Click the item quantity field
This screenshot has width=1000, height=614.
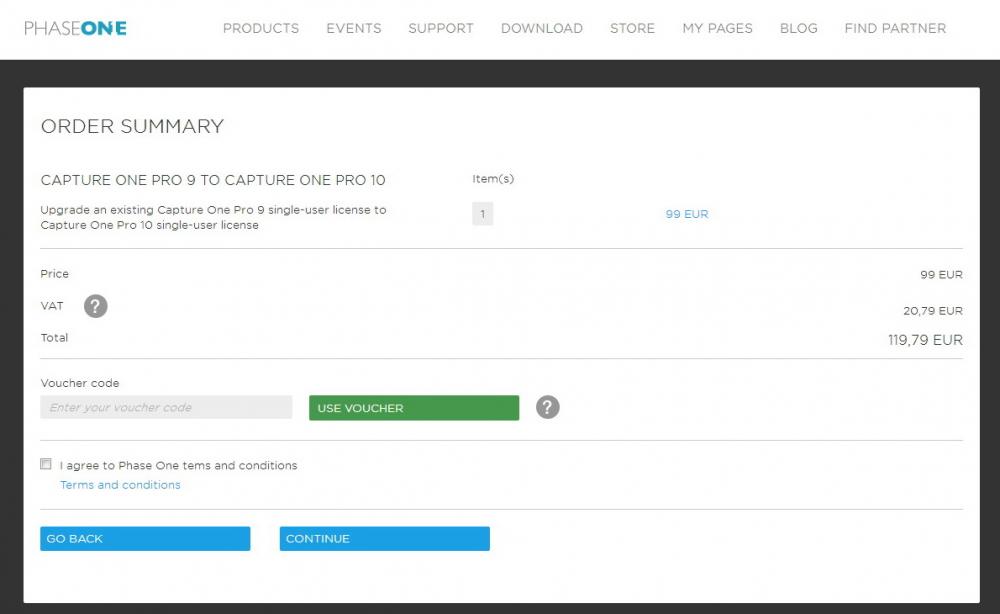click(x=483, y=214)
